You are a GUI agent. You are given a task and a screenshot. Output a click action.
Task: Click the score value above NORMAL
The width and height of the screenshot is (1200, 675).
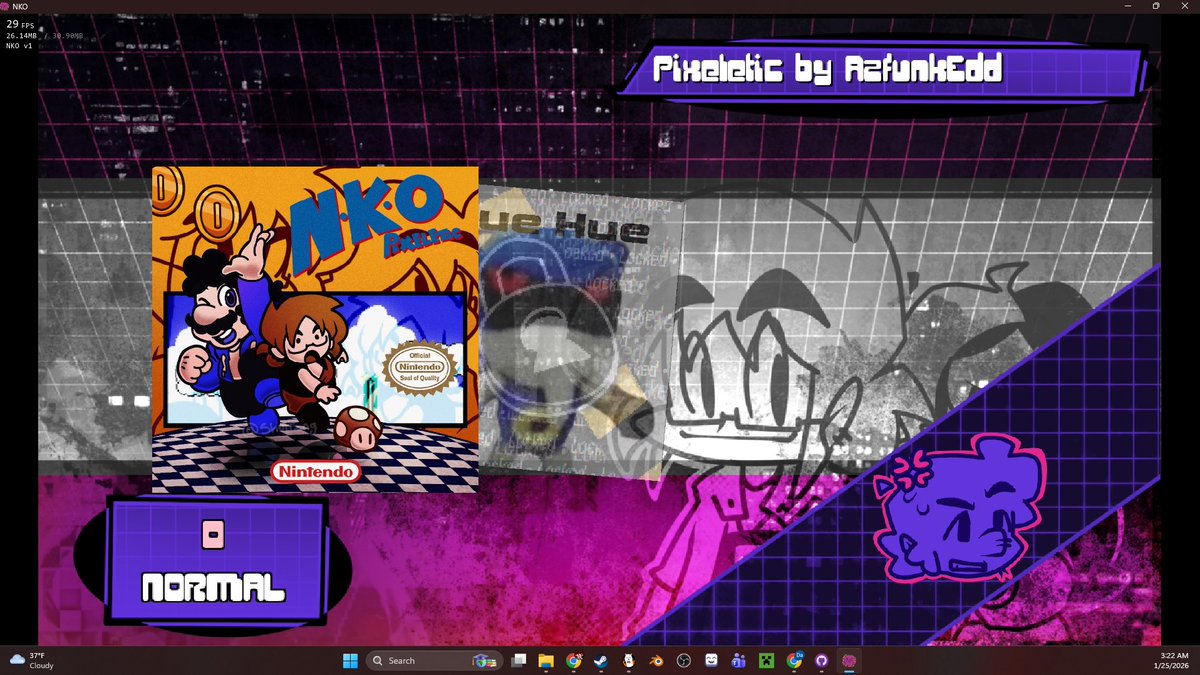coord(213,536)
